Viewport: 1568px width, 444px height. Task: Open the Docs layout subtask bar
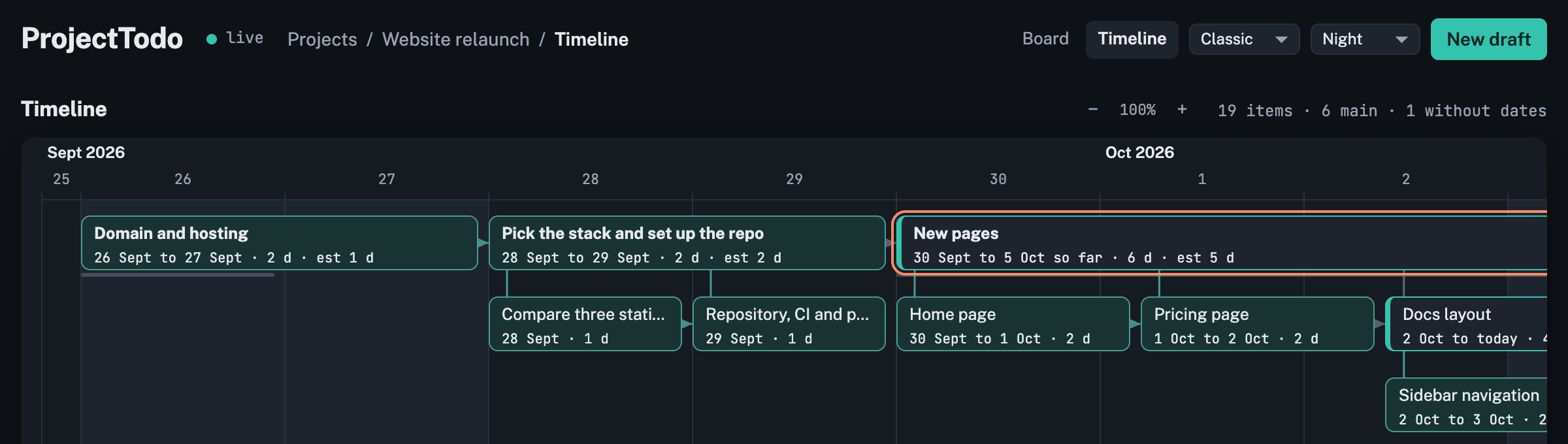(x=1466, y=324)
